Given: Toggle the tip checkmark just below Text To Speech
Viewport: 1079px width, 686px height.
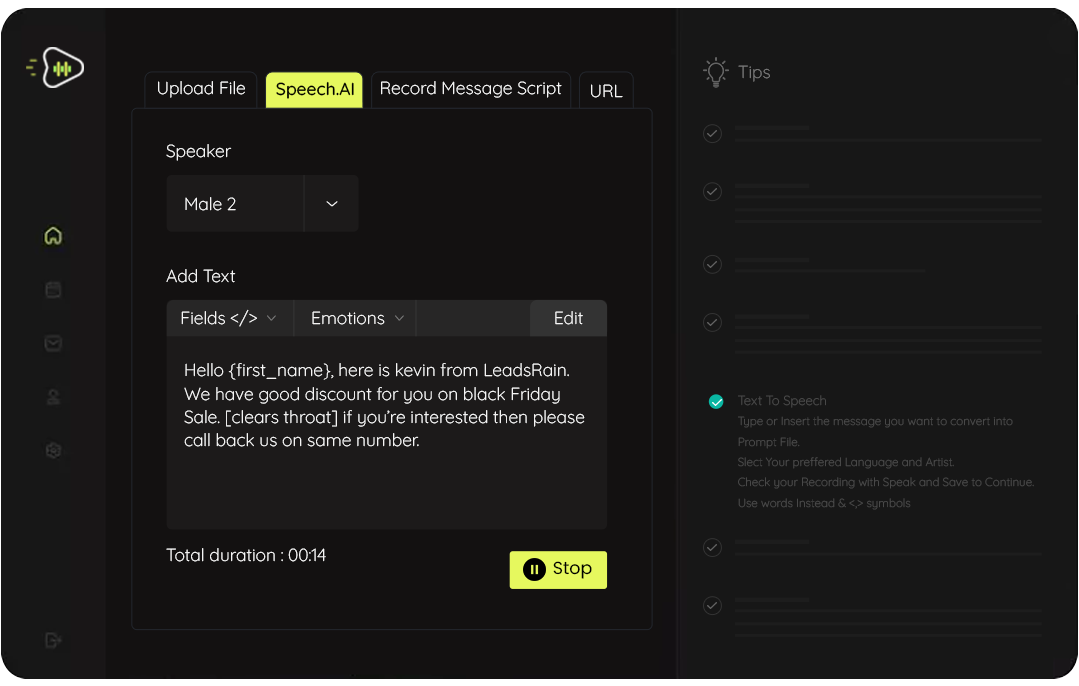Looking at the screenshot, I should coord(712,548).
